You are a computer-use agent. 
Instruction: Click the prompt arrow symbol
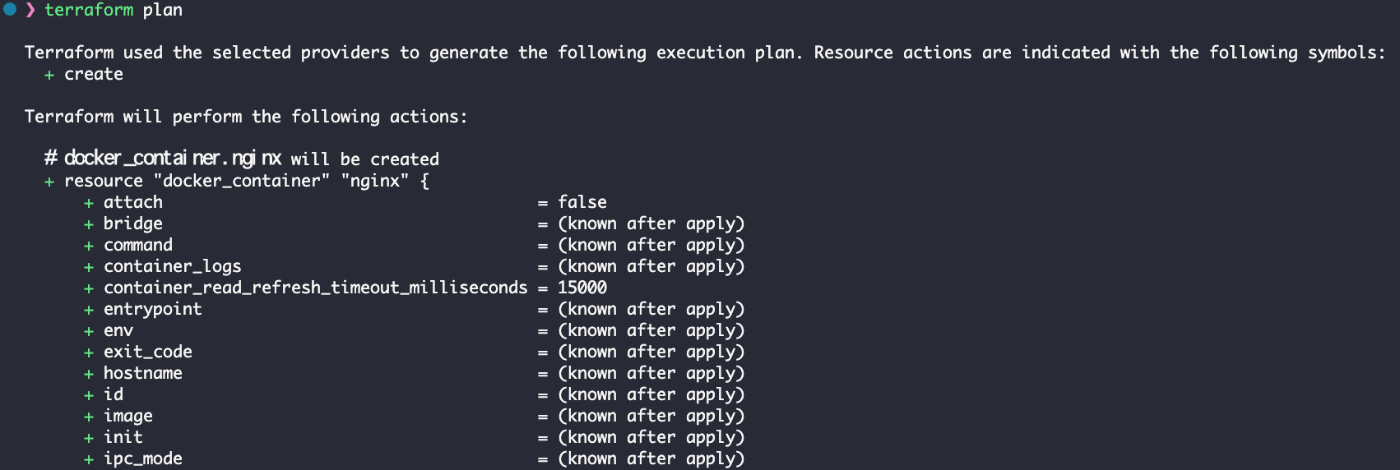point(30,10)
